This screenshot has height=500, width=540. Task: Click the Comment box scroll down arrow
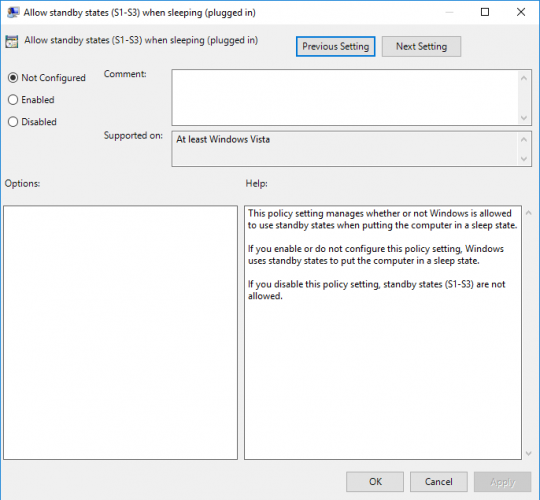pos(524,118)
